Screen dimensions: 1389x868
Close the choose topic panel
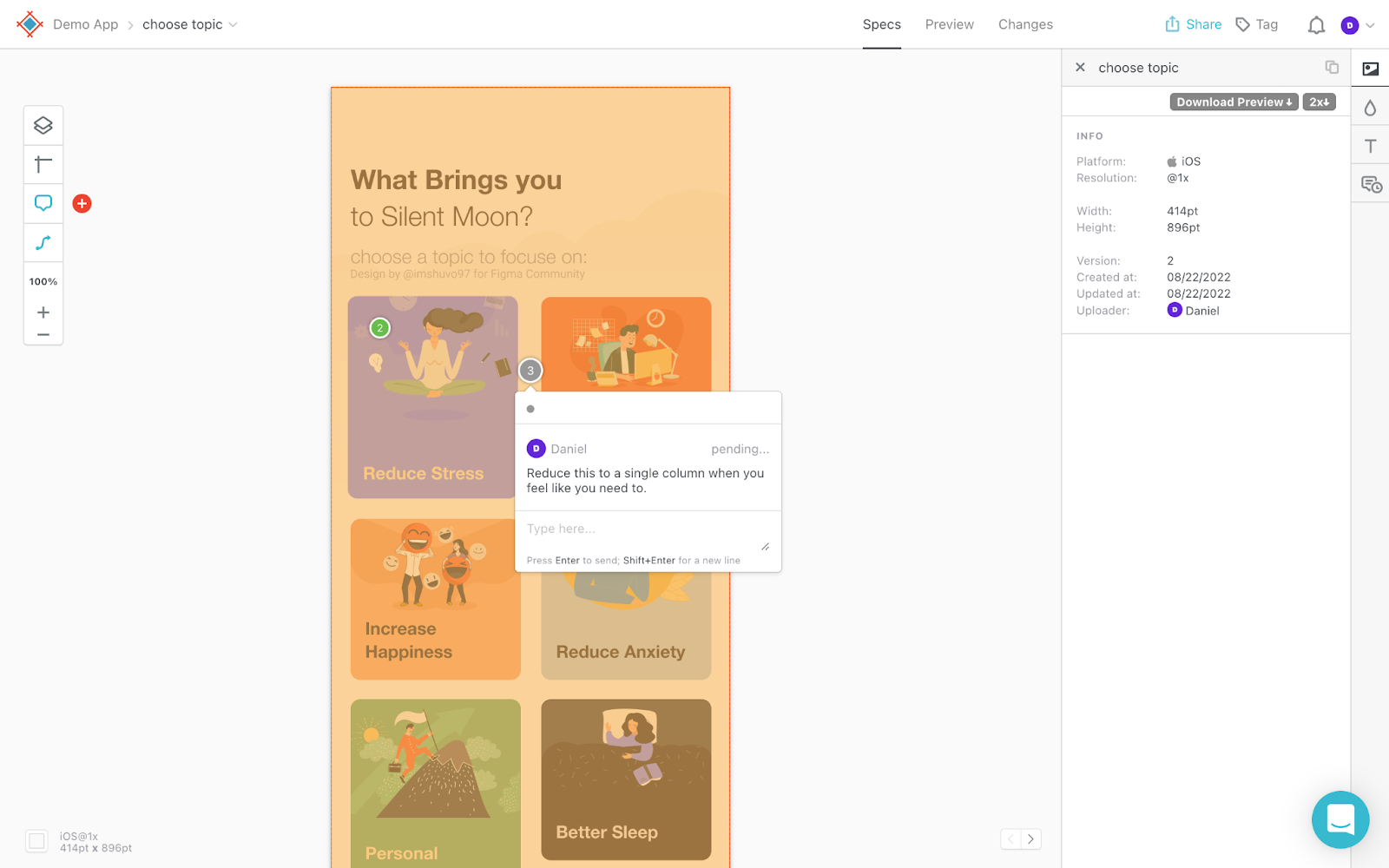coord(1080,67)
